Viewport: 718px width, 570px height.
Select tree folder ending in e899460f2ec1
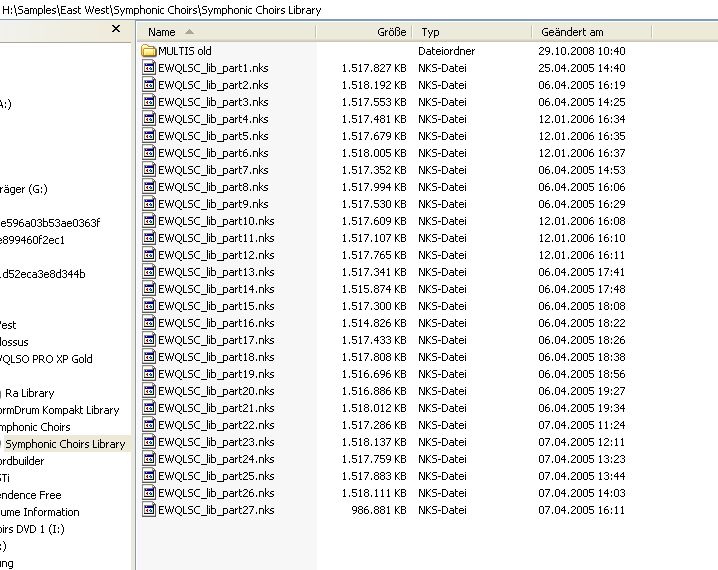pos(33,240)
